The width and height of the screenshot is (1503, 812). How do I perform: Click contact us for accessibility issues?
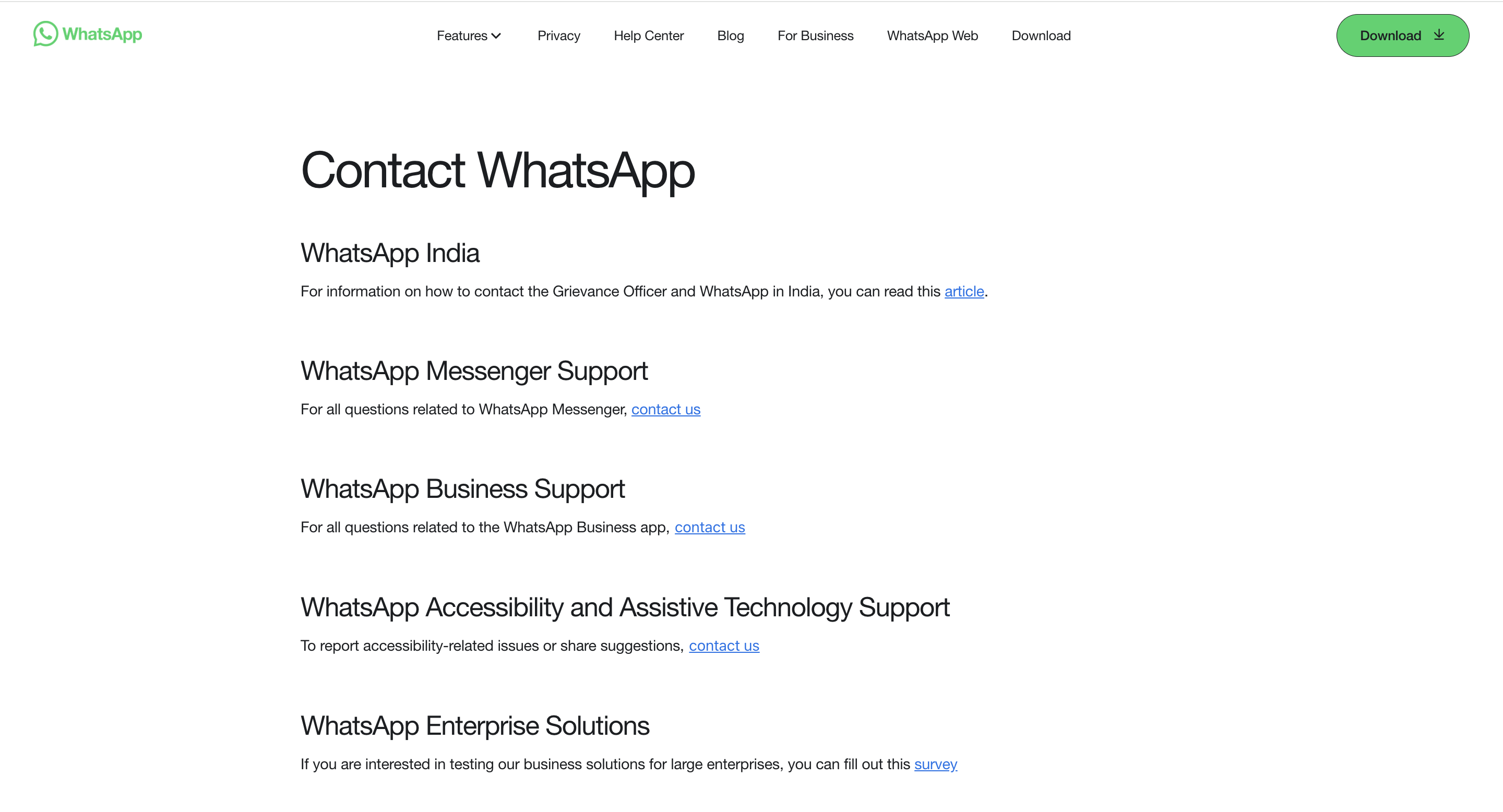click(723, 646)
